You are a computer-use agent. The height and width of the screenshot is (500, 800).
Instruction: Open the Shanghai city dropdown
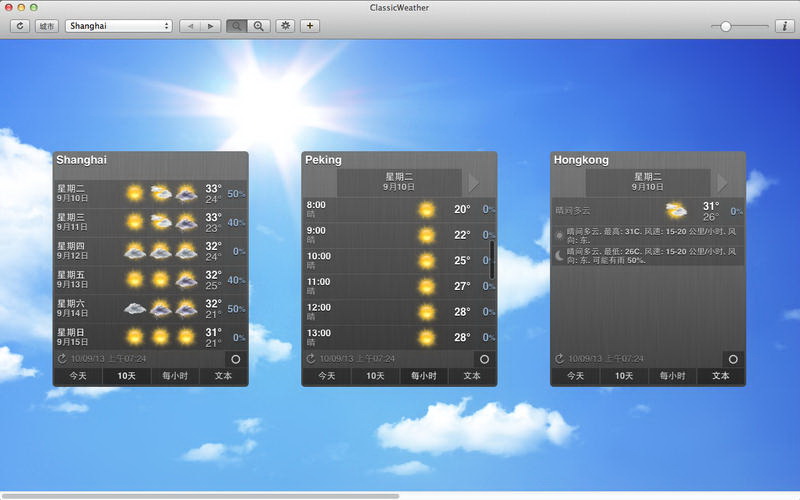[x=118, y=26]
